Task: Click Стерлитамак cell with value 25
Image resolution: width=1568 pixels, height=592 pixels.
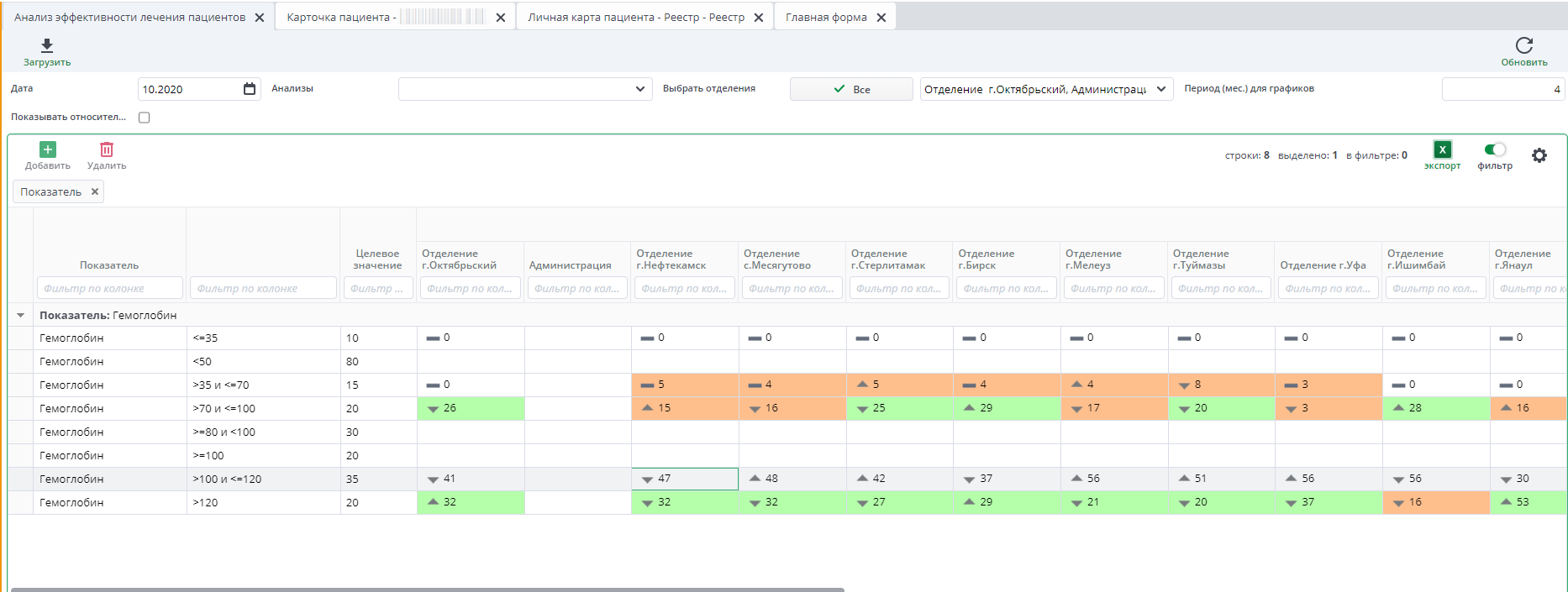Action: (x=899, y=408)
